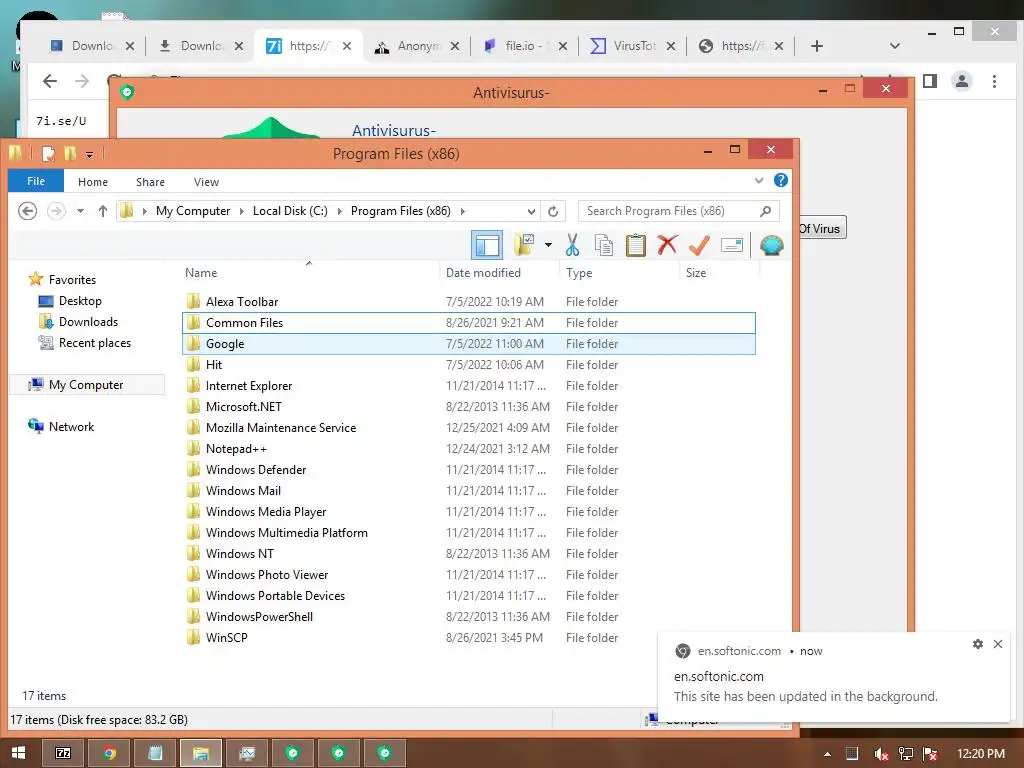Select the Windows Defender folder

pos(468,470)
